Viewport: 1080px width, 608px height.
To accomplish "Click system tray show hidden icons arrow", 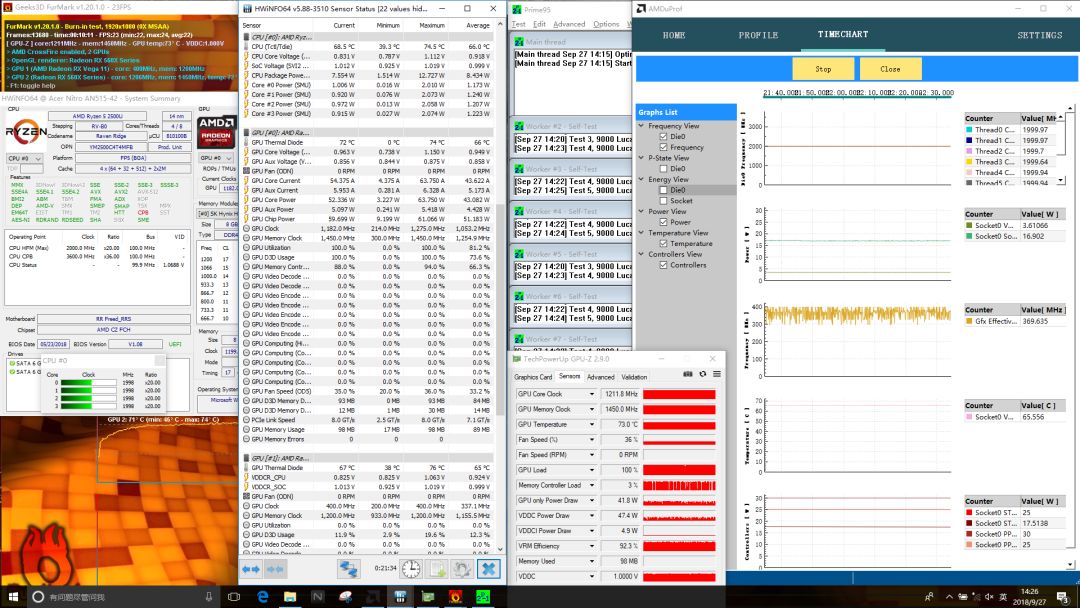I will coord(949,597).
